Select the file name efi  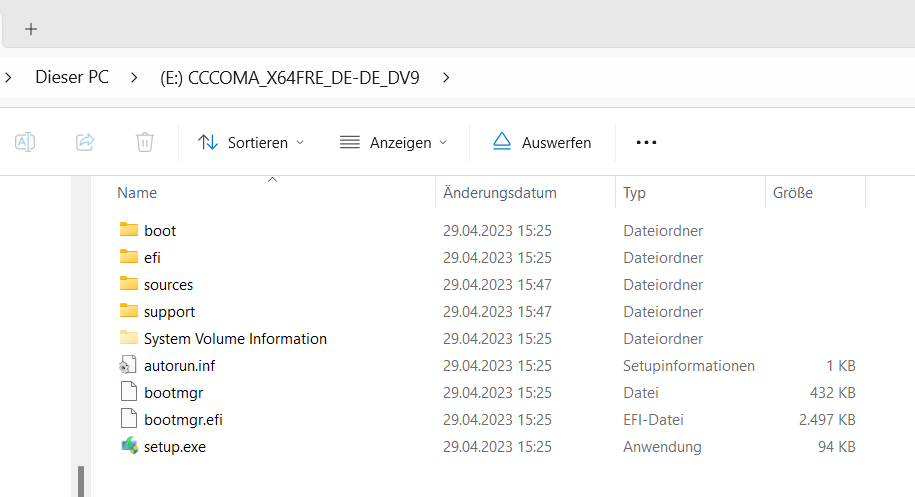[x=152, y=258]
